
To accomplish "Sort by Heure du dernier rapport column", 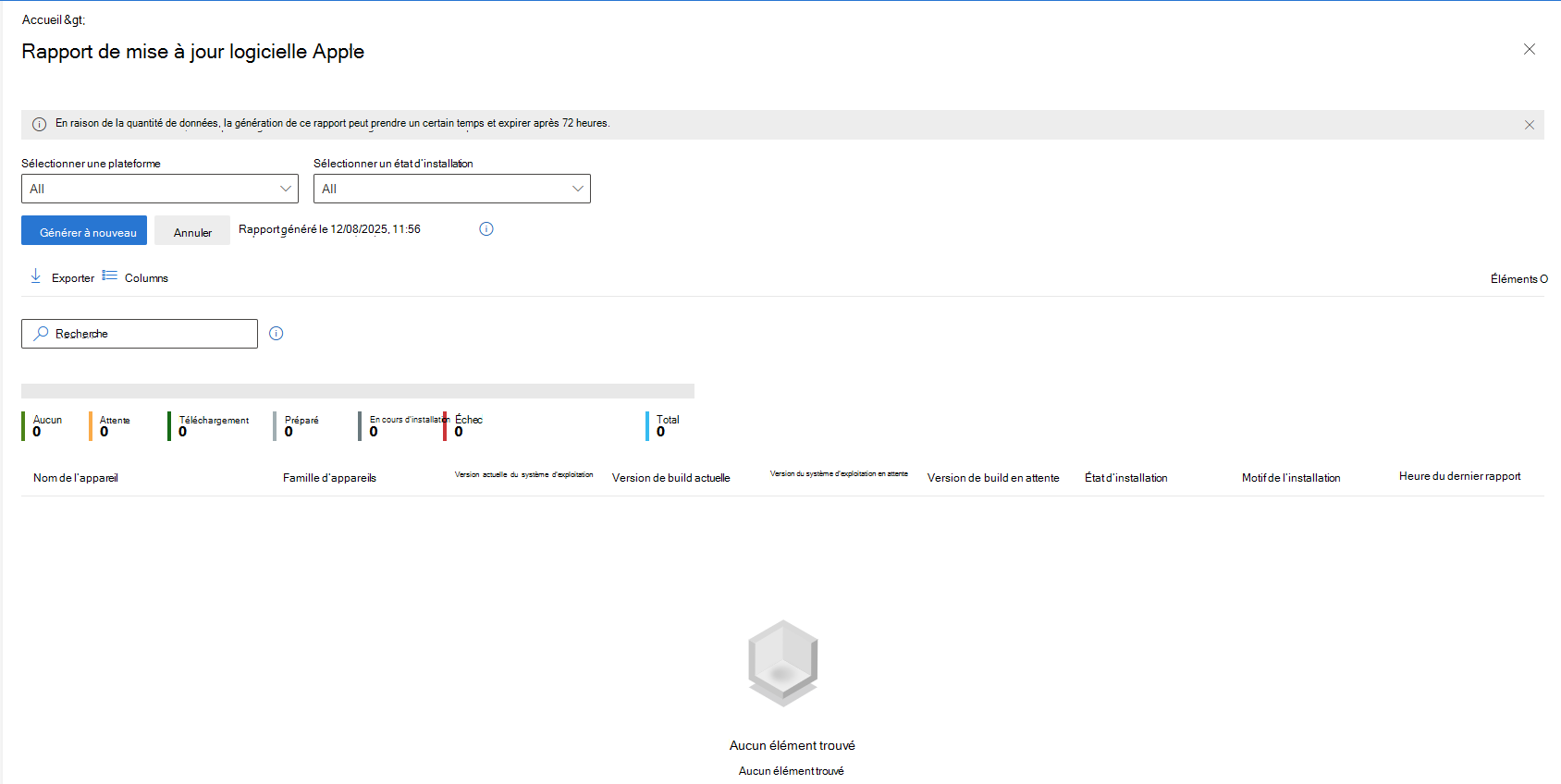I will (1459, 476).
